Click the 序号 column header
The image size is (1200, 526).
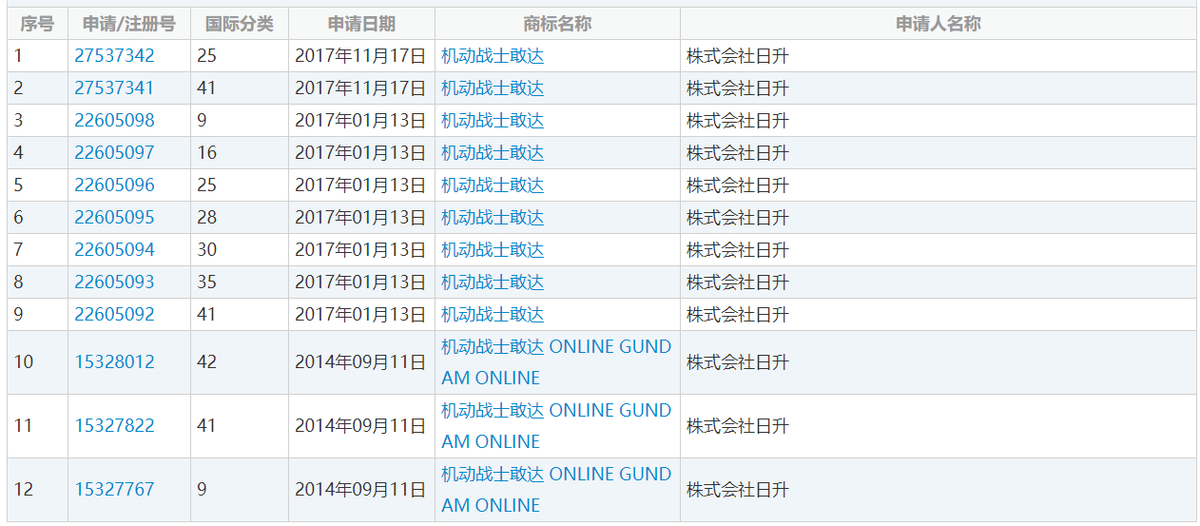[37, 24]
